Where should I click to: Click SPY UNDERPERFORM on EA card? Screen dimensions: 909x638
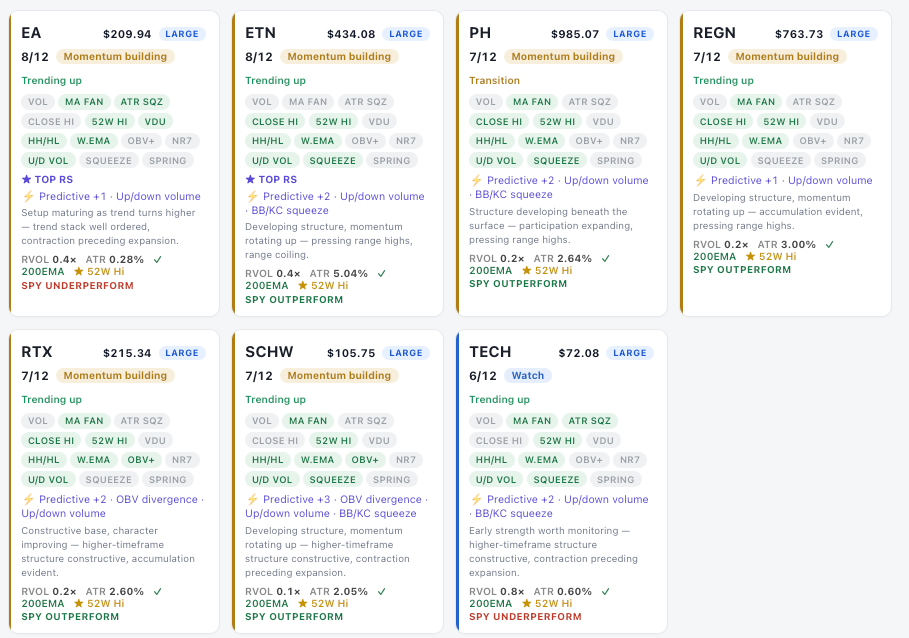click(78, 286)
